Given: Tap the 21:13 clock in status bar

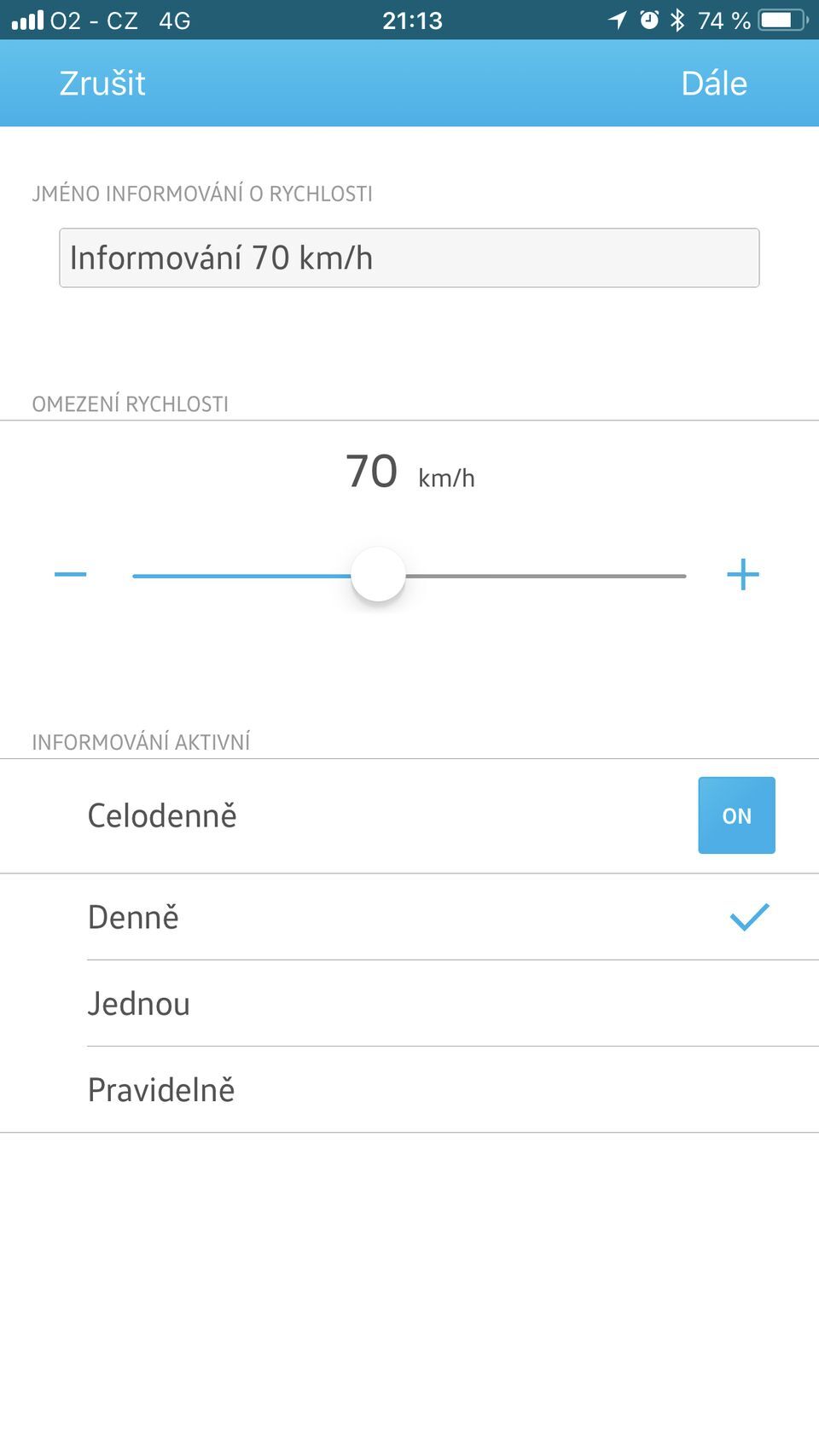Looking at the screenshot, I should (412, 20).
